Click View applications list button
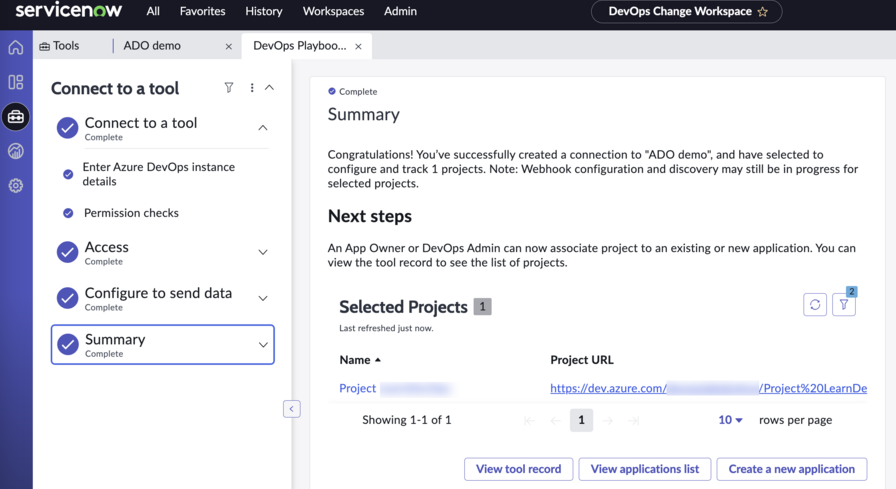The width and height of the screenshot is (896, 489). coord(645,469)
